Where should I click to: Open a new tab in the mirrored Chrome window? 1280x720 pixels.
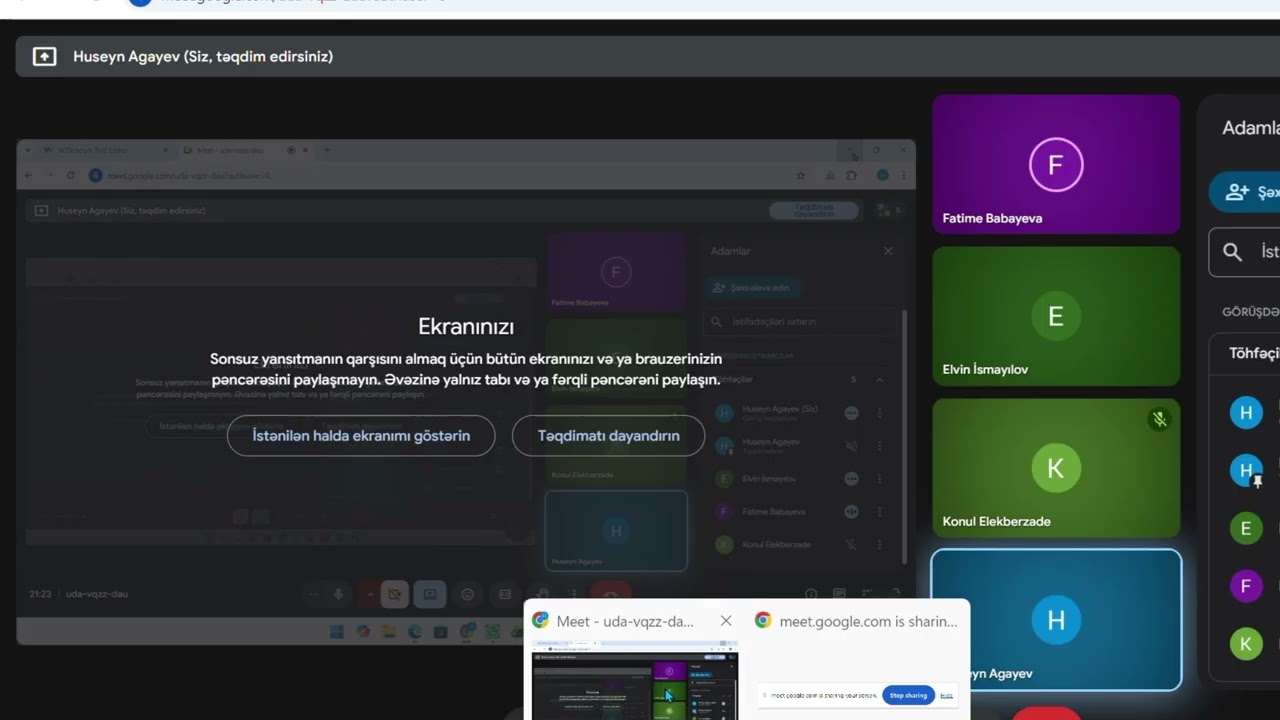[x=327, y=150]
